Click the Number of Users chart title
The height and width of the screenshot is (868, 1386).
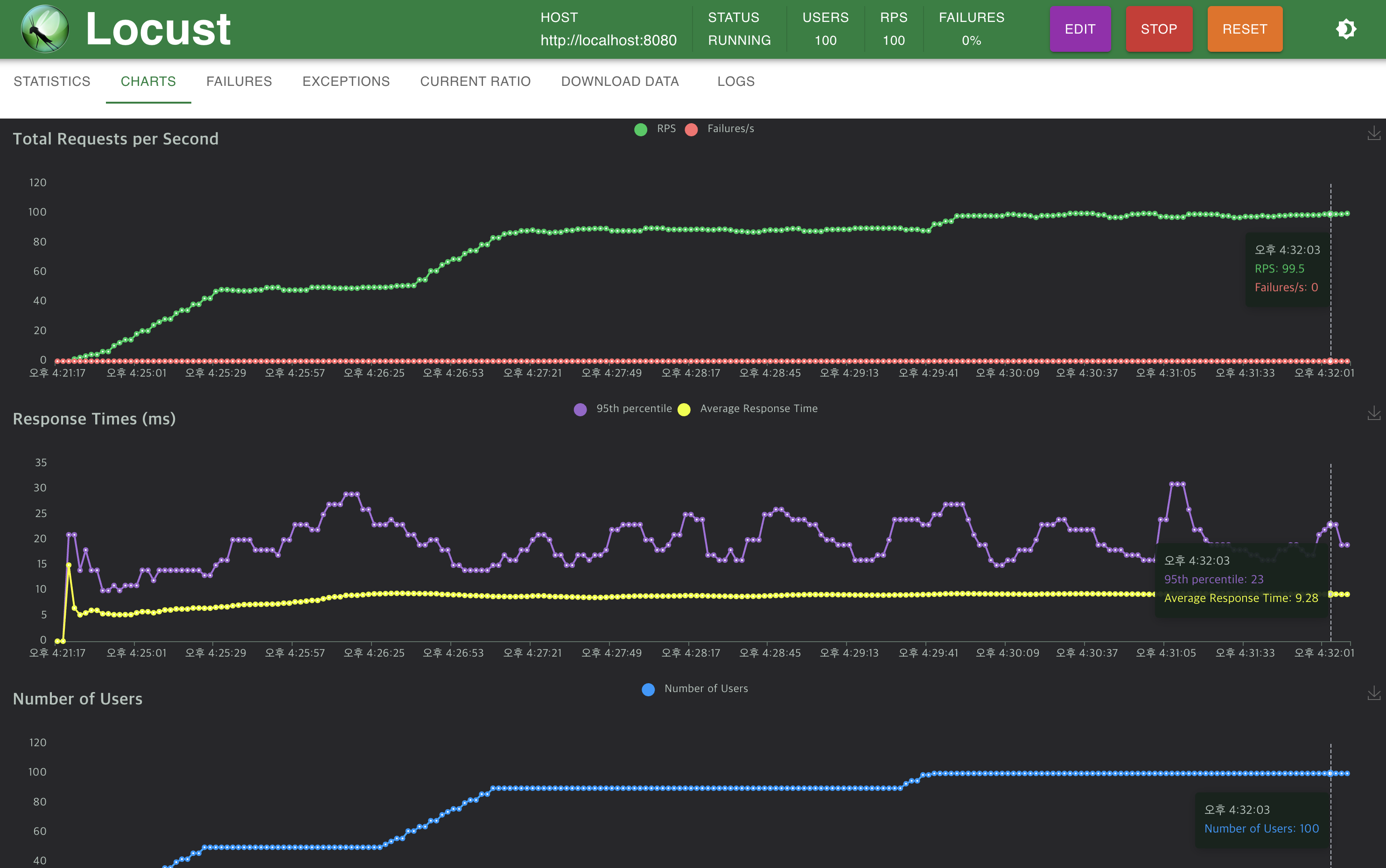pos(77,699)
